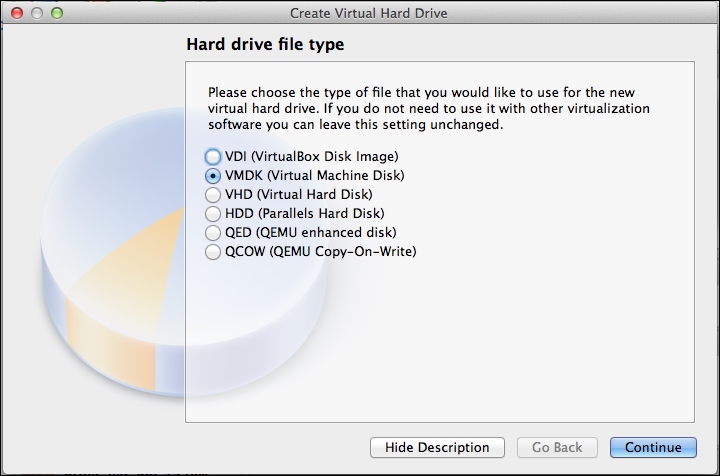Viewport: 720px width, 476px height.
Task: Pick VHD (Virtual Hard Disk) file type
Action: click(x=289, y=195)
